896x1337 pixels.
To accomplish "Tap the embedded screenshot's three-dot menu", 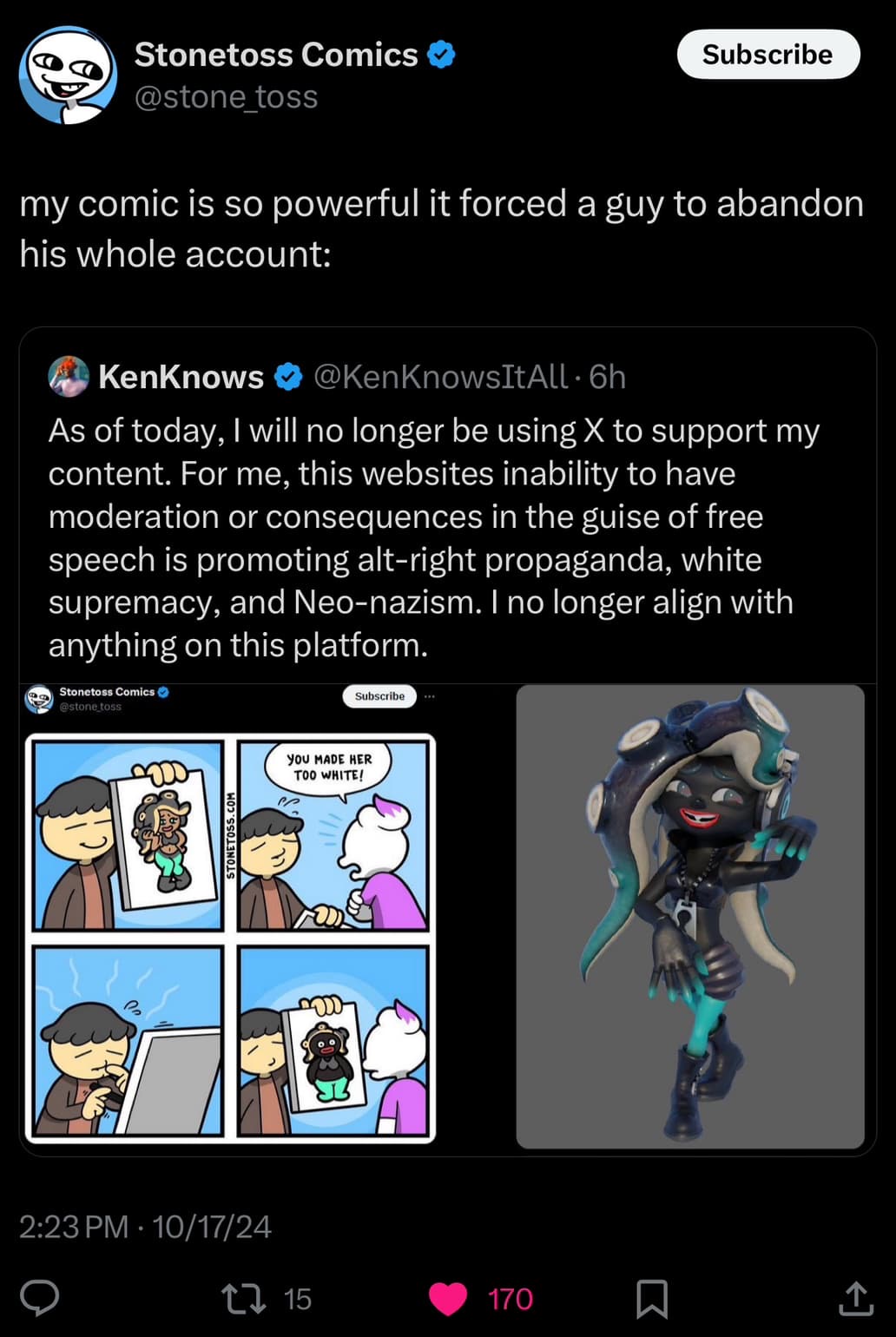I will click(x=429, y=696).
